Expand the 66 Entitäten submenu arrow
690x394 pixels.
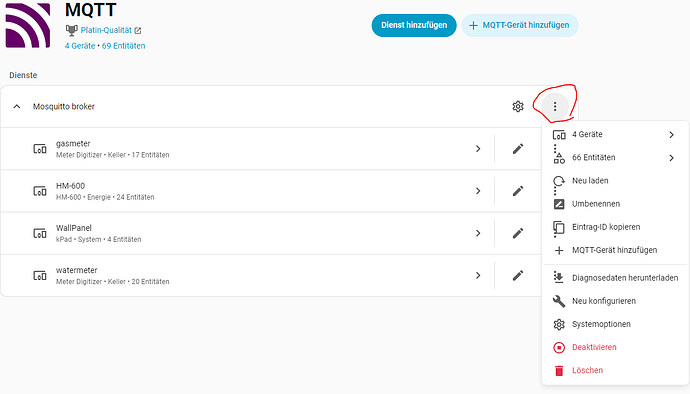pos(672,158)
